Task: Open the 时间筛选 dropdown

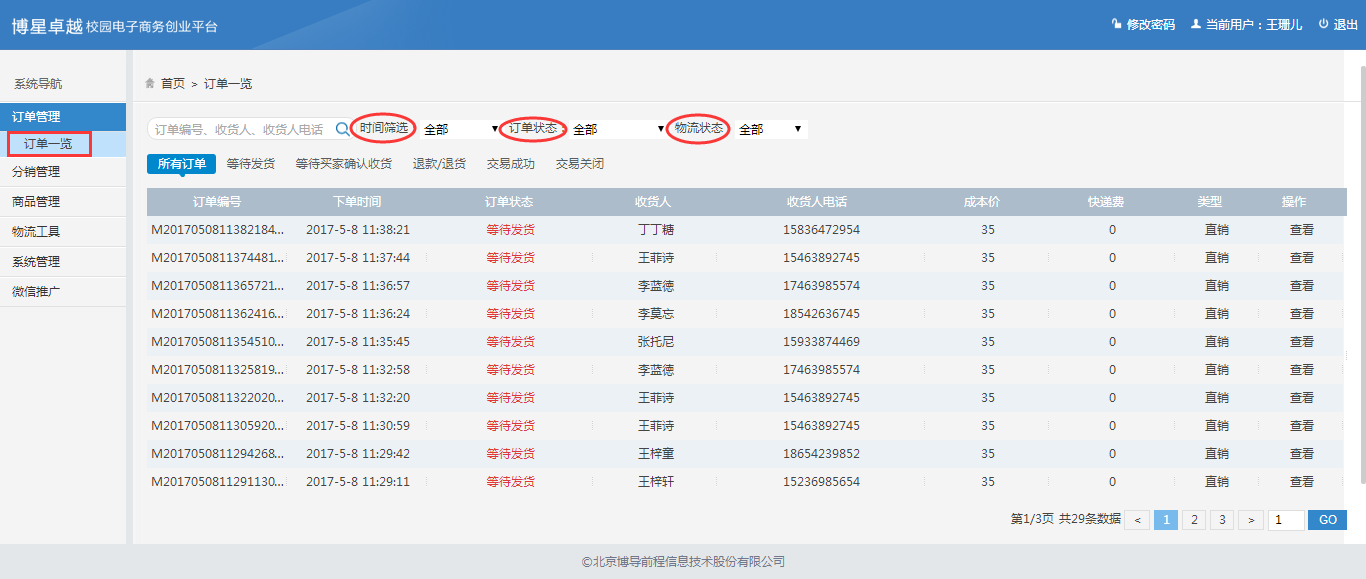Action: pyautogui.click(x=460, y=129)
